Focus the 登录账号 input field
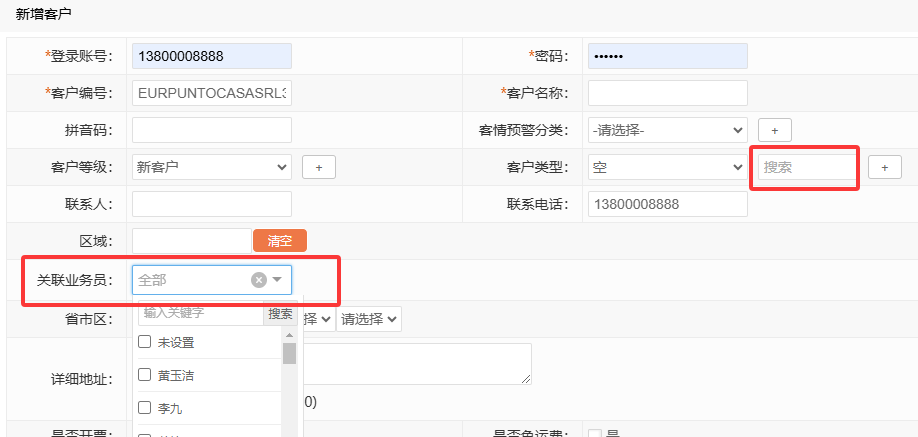The width and height of the screenshot is (918, 437). [x=211, y=56]
